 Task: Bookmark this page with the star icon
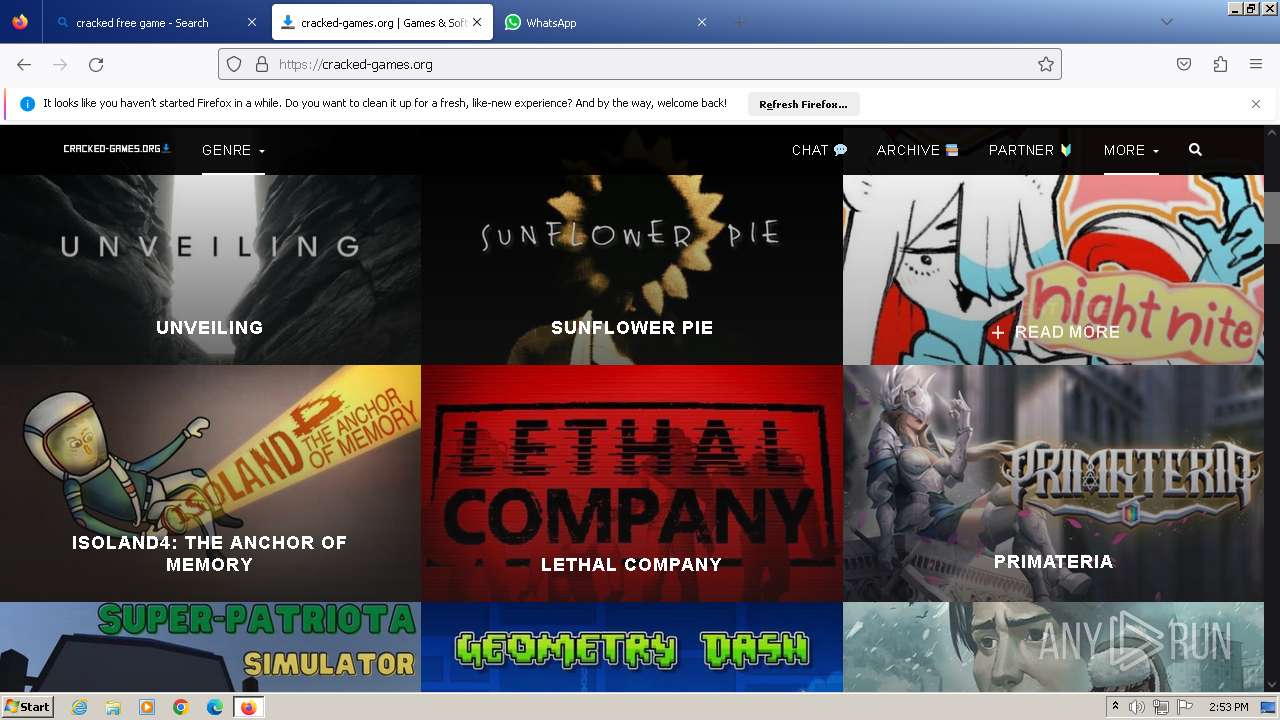click(x=1046, y=64)
